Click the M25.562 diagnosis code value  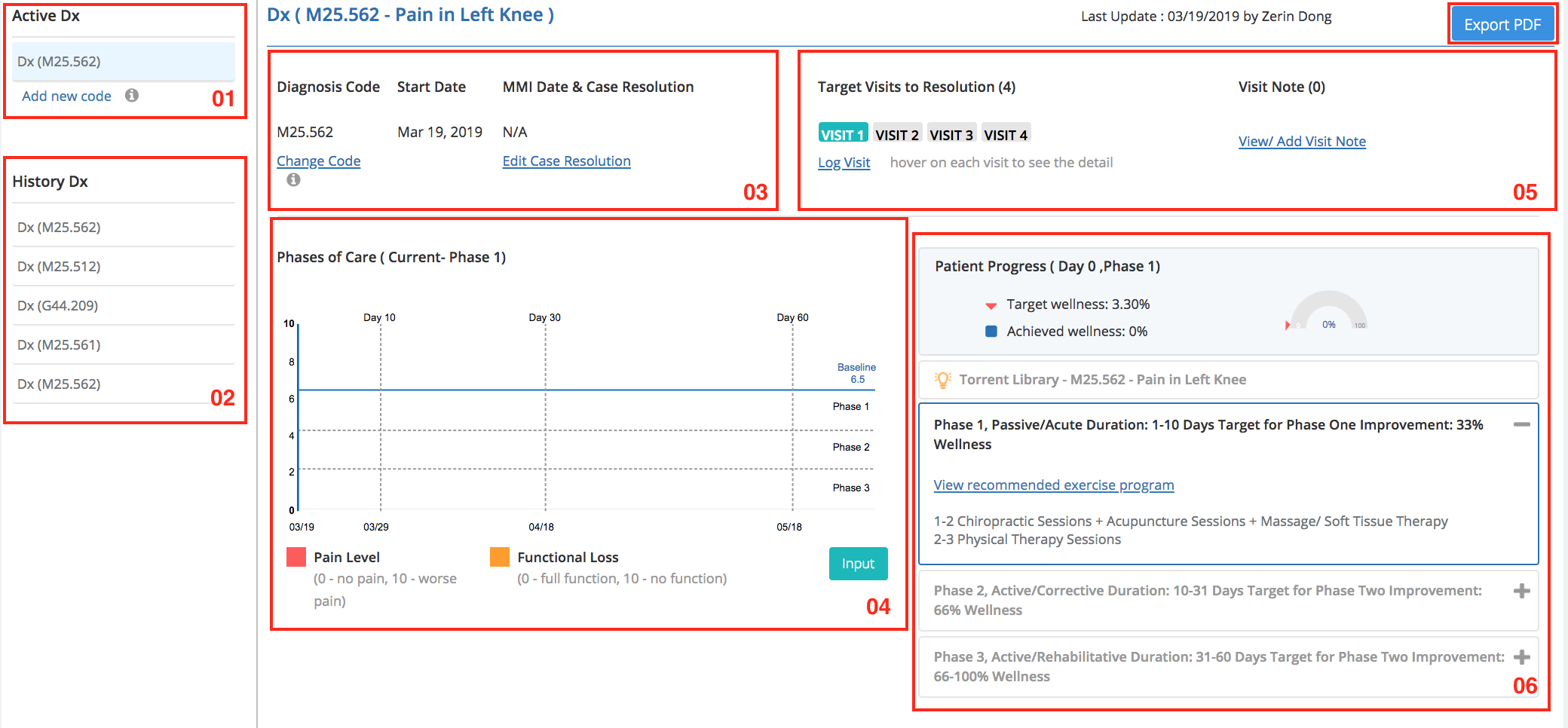tap(305, 132)
